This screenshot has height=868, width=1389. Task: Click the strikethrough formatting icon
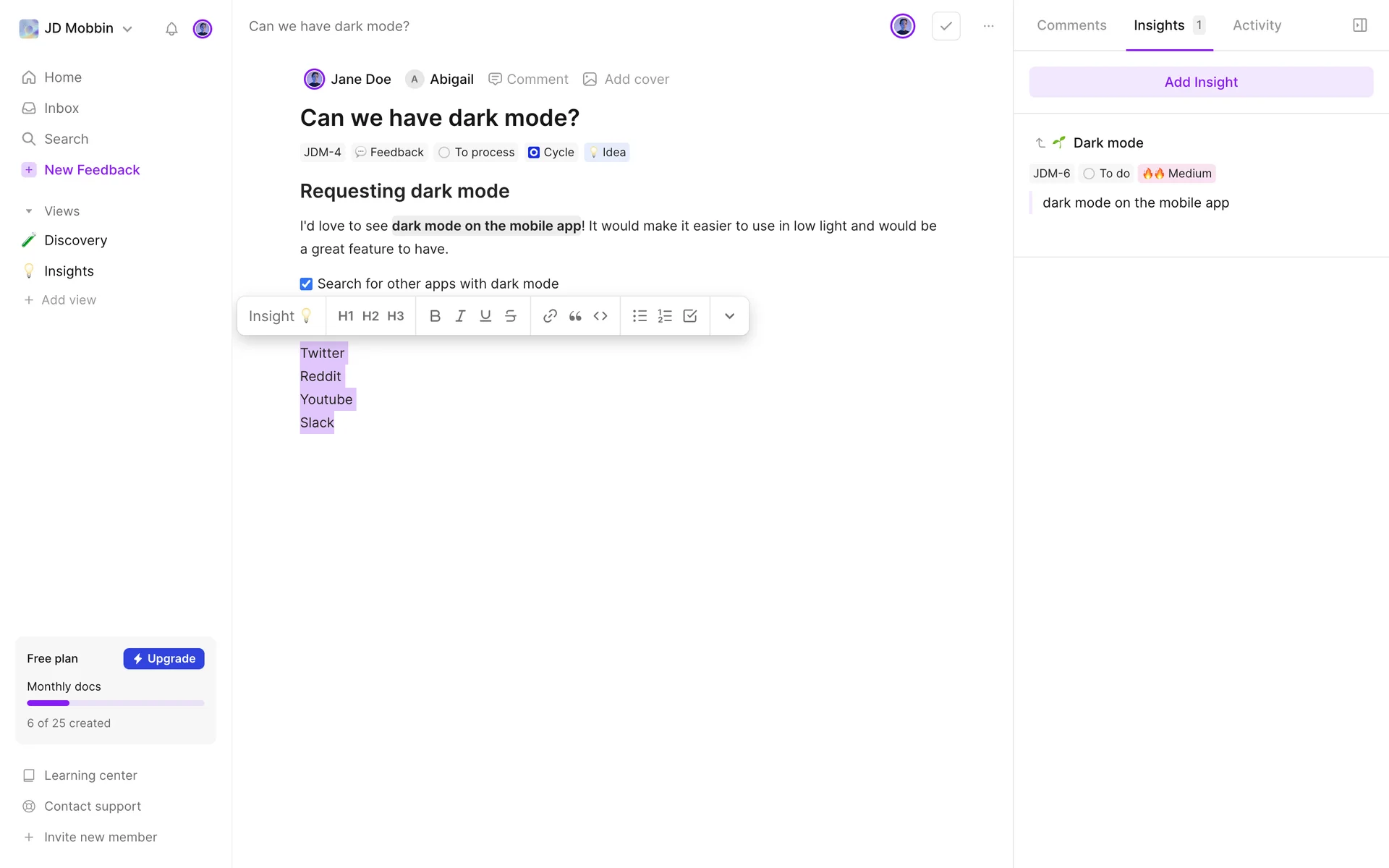tap(511, 316)
